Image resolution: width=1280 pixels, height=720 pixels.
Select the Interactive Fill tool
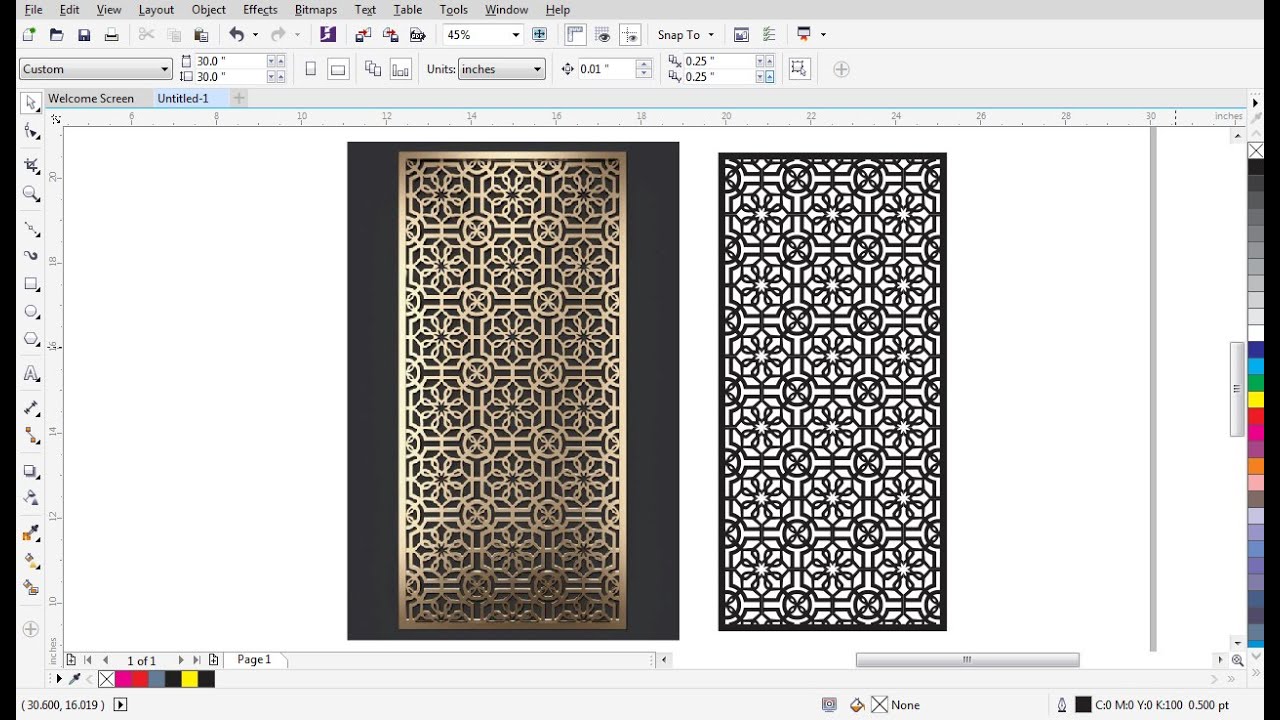tap(31, 561)
